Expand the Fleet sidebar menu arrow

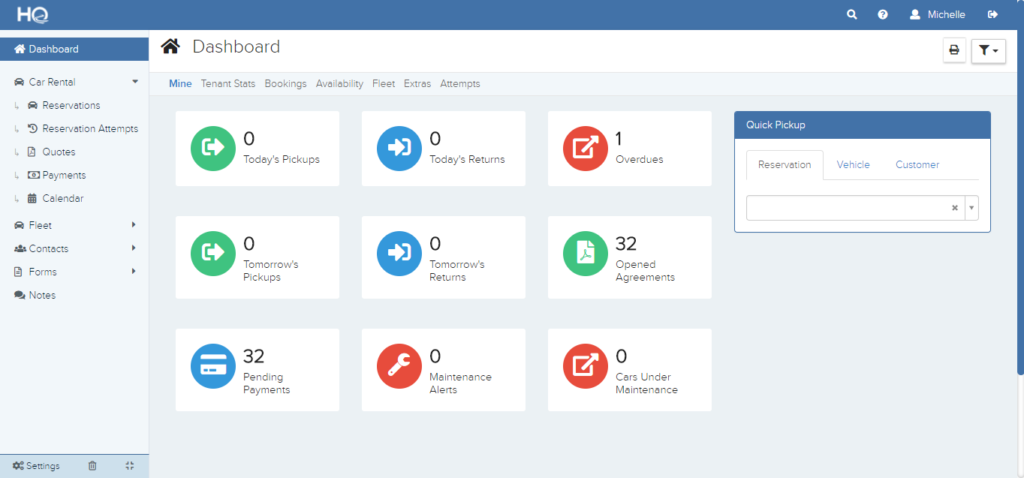(x=134, y=225)
